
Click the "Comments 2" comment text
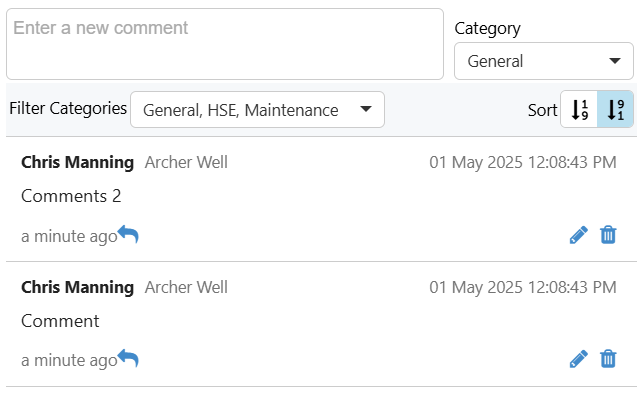click(71, 196)
